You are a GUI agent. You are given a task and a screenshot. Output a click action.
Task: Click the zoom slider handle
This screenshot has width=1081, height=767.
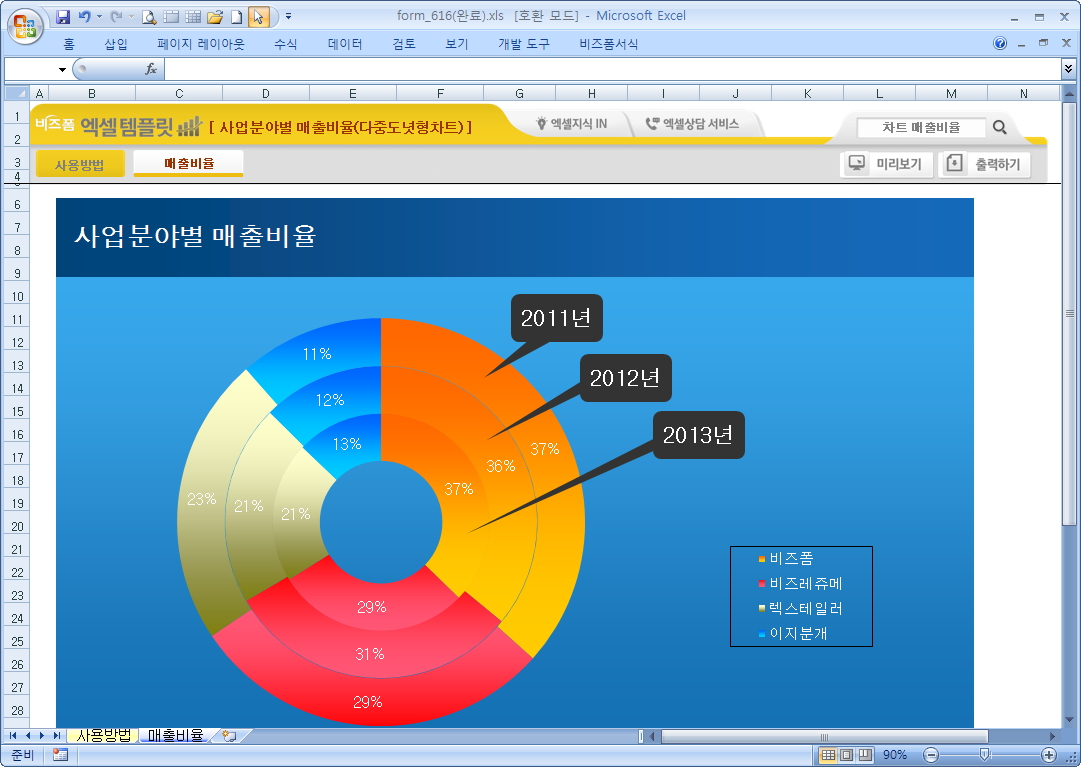pos(985,755)
